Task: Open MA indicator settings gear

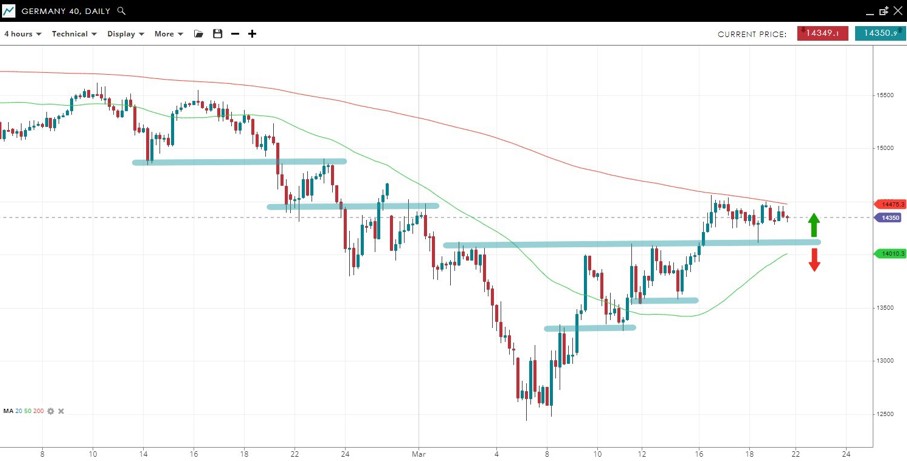Action: point(51,411)
